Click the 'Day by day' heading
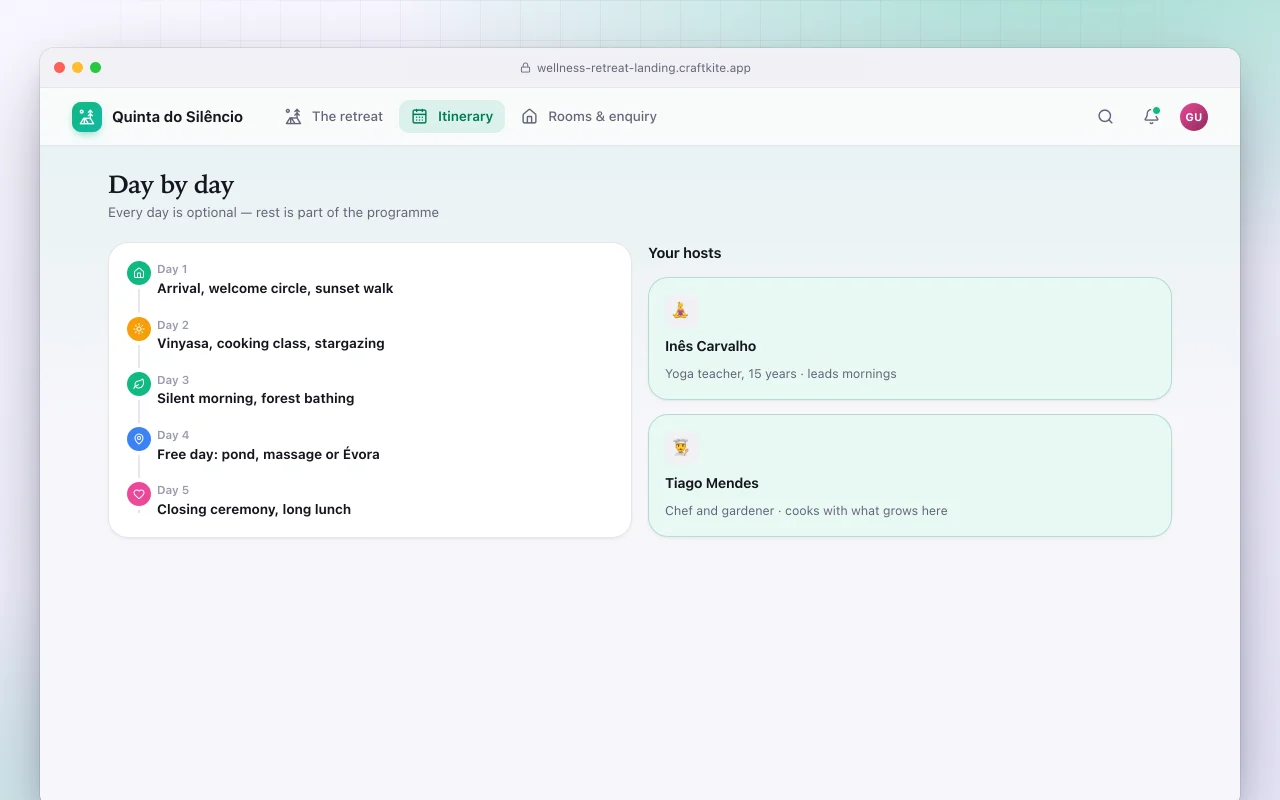 [x=171, y=185]
